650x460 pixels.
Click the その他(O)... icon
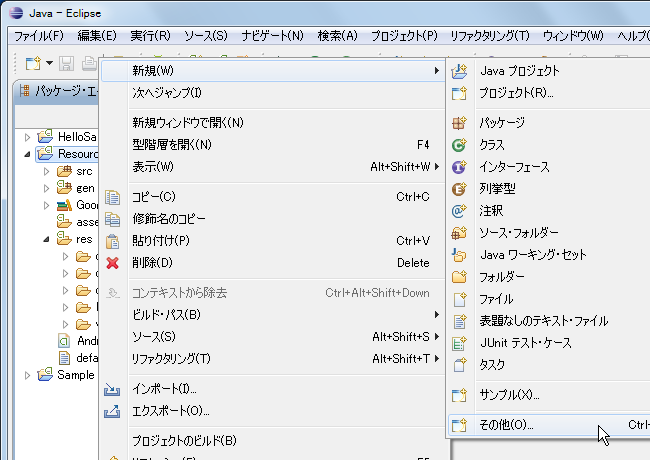[459, 425]
